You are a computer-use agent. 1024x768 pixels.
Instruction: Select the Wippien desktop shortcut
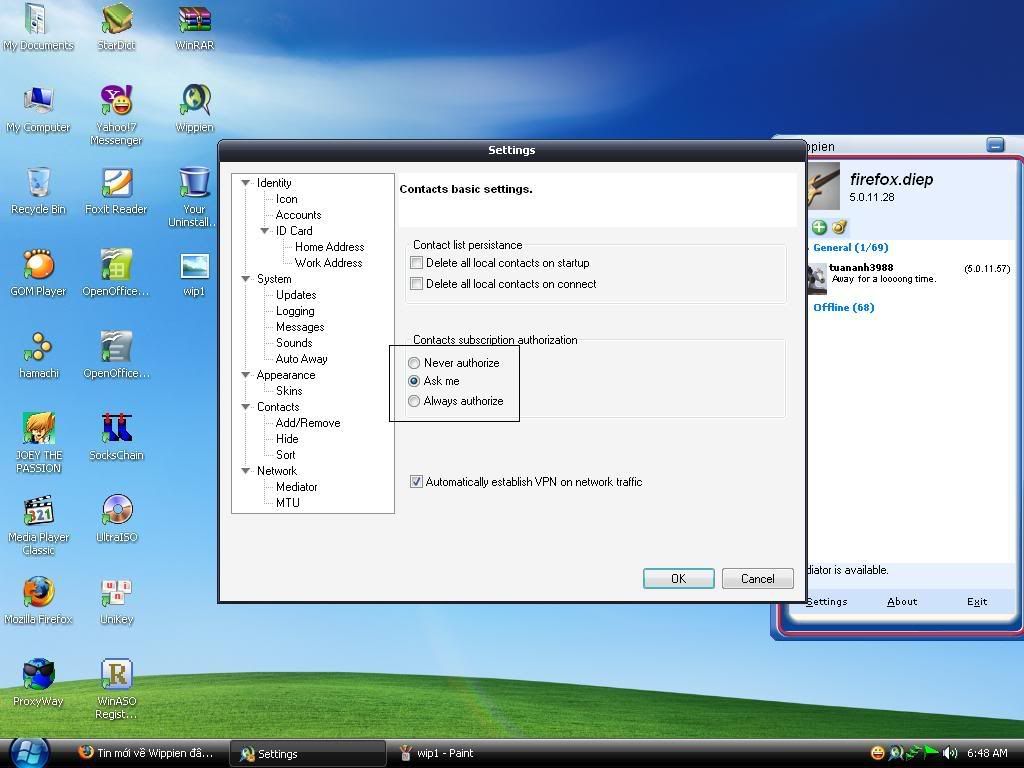[x=194, y=108]
